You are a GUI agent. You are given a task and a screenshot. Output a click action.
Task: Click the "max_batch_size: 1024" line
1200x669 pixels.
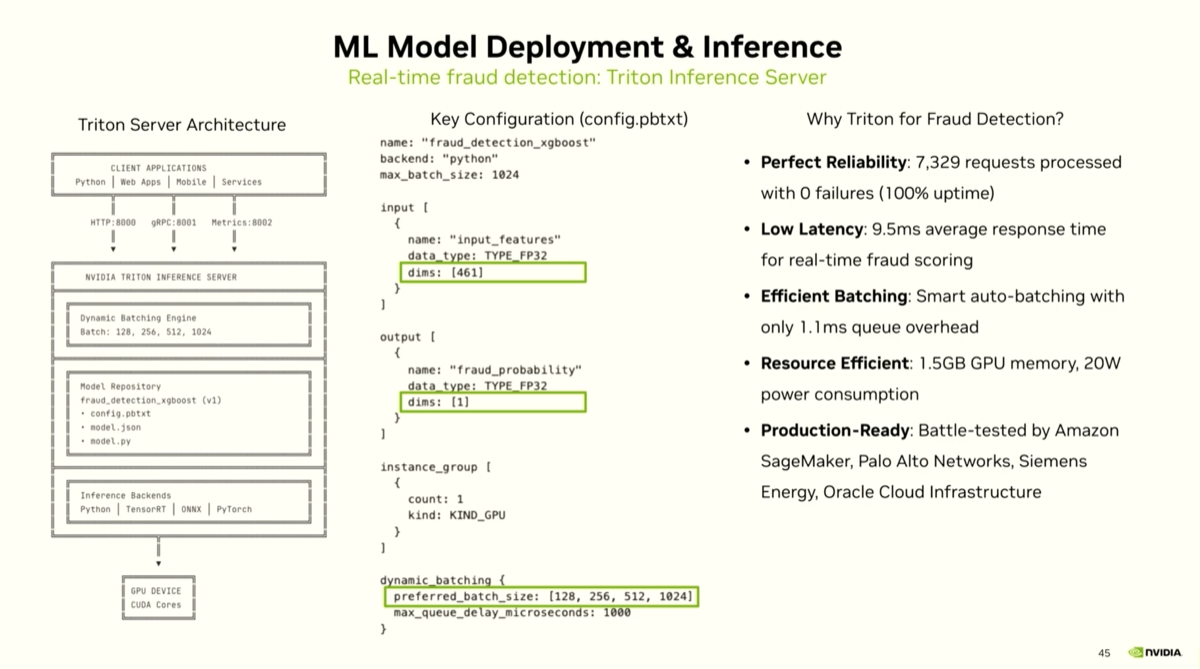(x=449, y=175)
